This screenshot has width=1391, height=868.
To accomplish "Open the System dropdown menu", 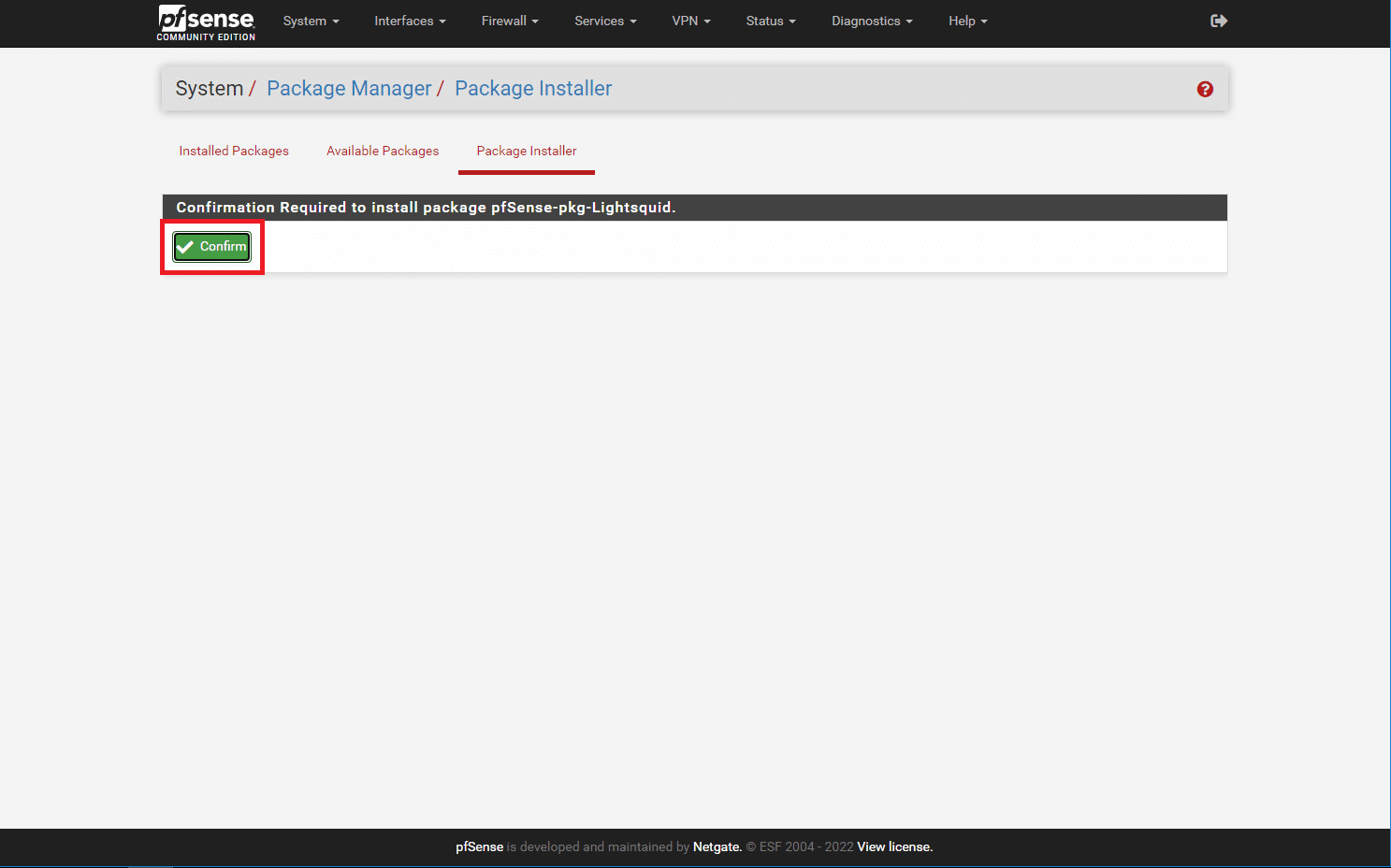I will pyautogui.click(x=311, y=21).
